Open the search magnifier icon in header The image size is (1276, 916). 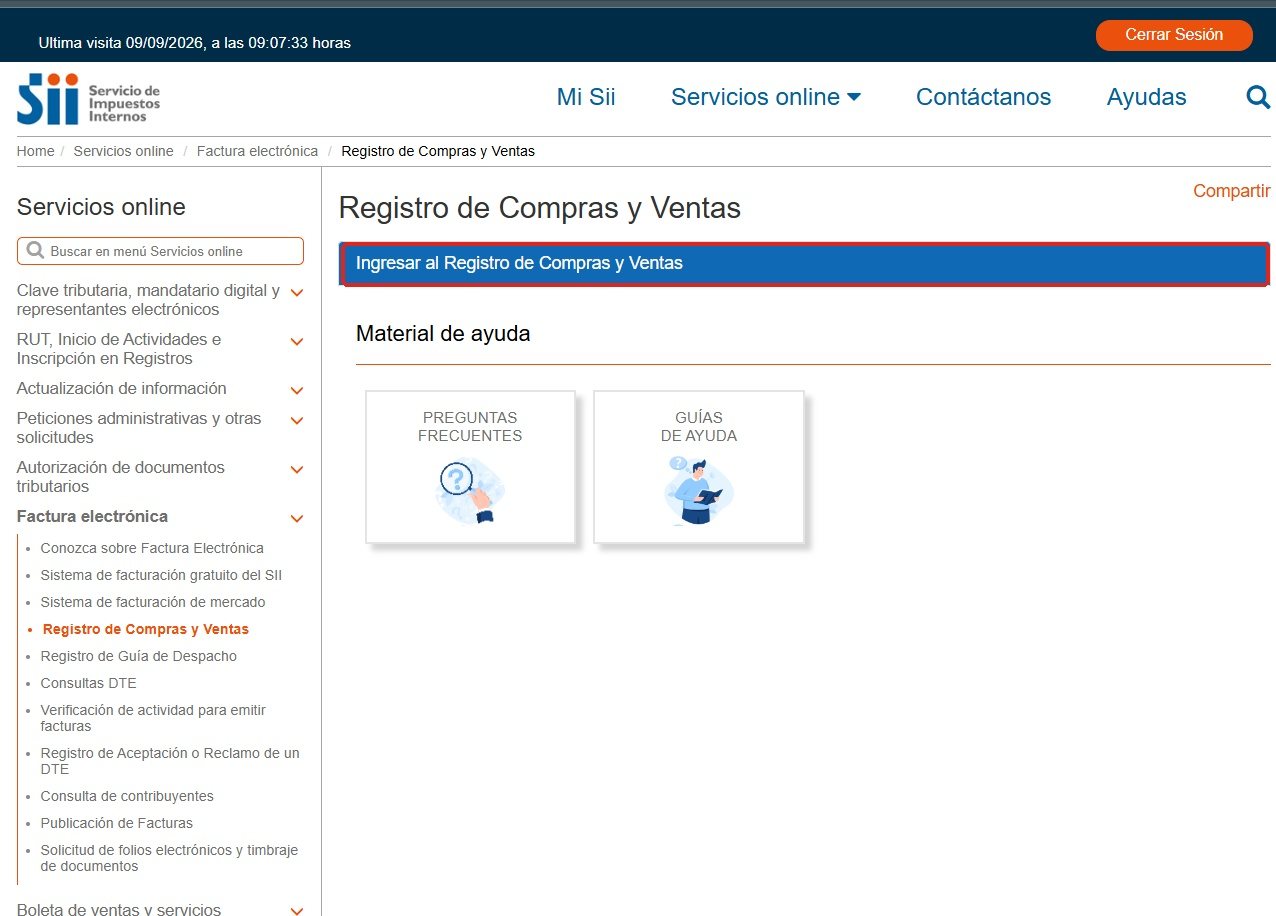coord(1258,97)
